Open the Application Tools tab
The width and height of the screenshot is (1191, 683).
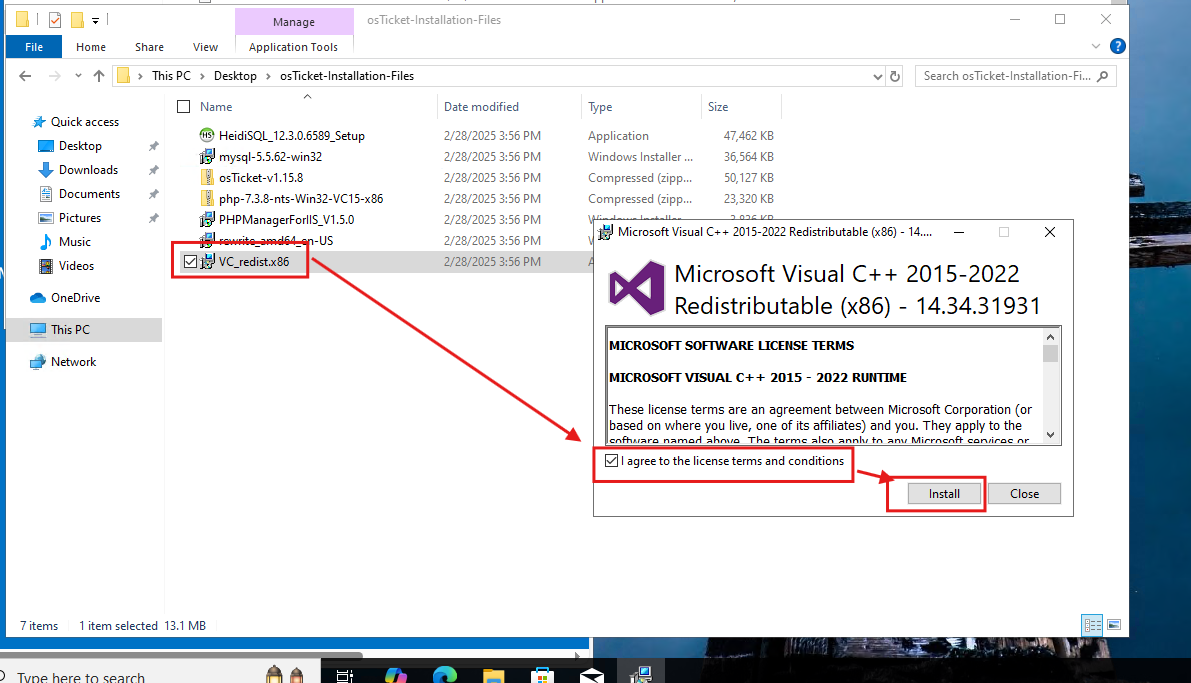click(x=293, y=47)
